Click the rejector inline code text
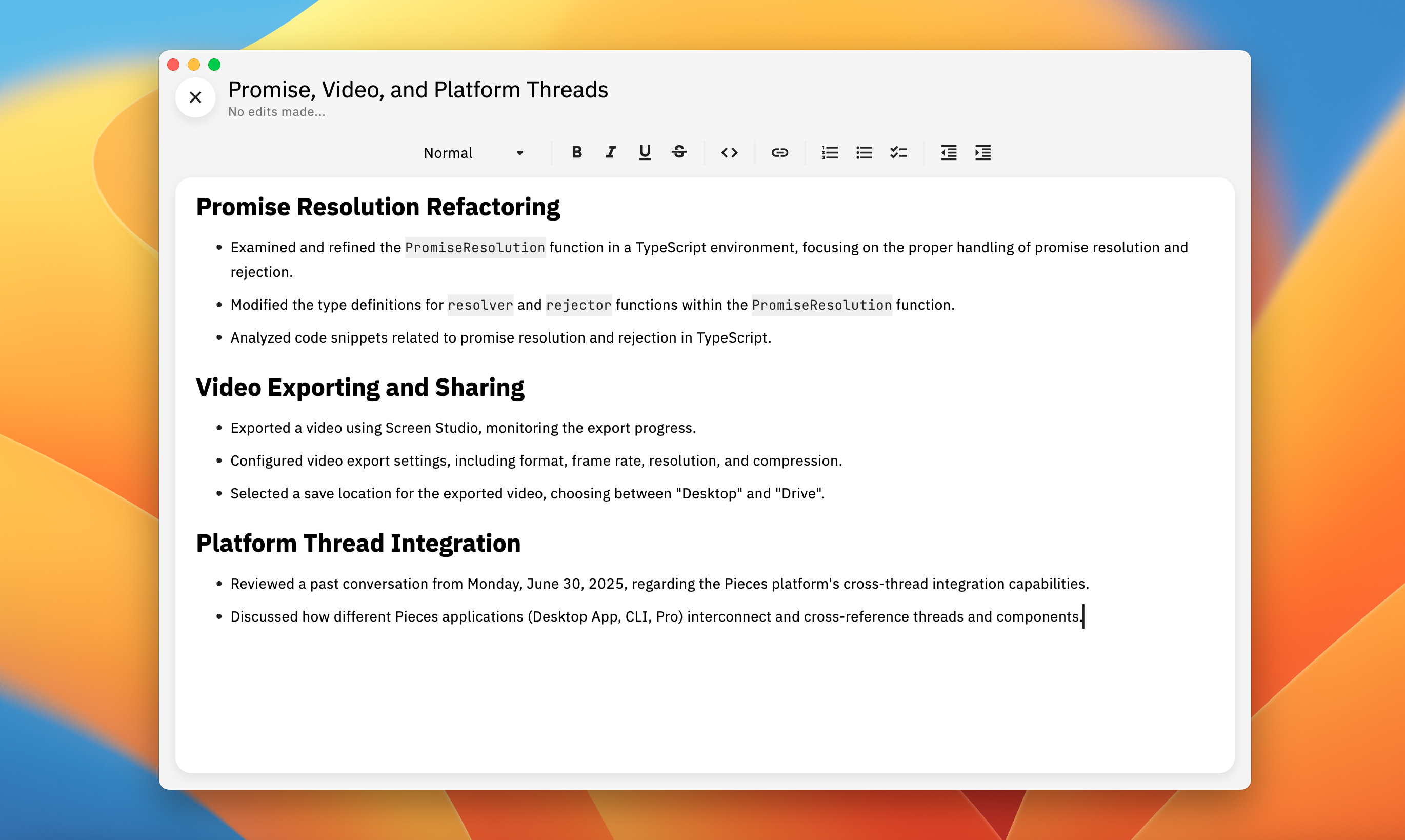The width and height of the screenshot is (1405, 840). (578, 305)
